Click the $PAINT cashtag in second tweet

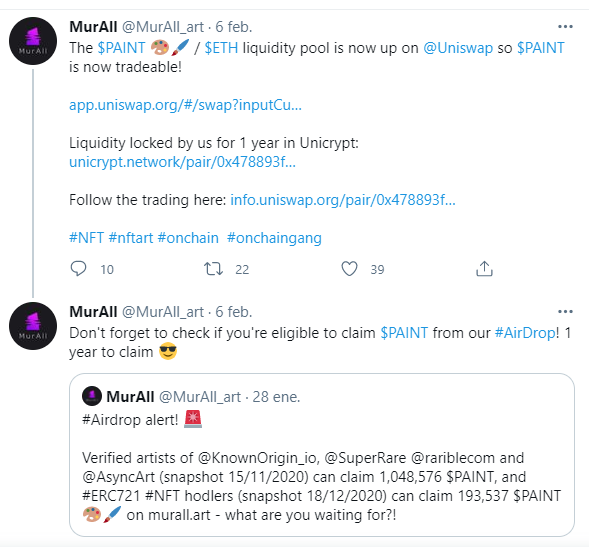(404, 333)
